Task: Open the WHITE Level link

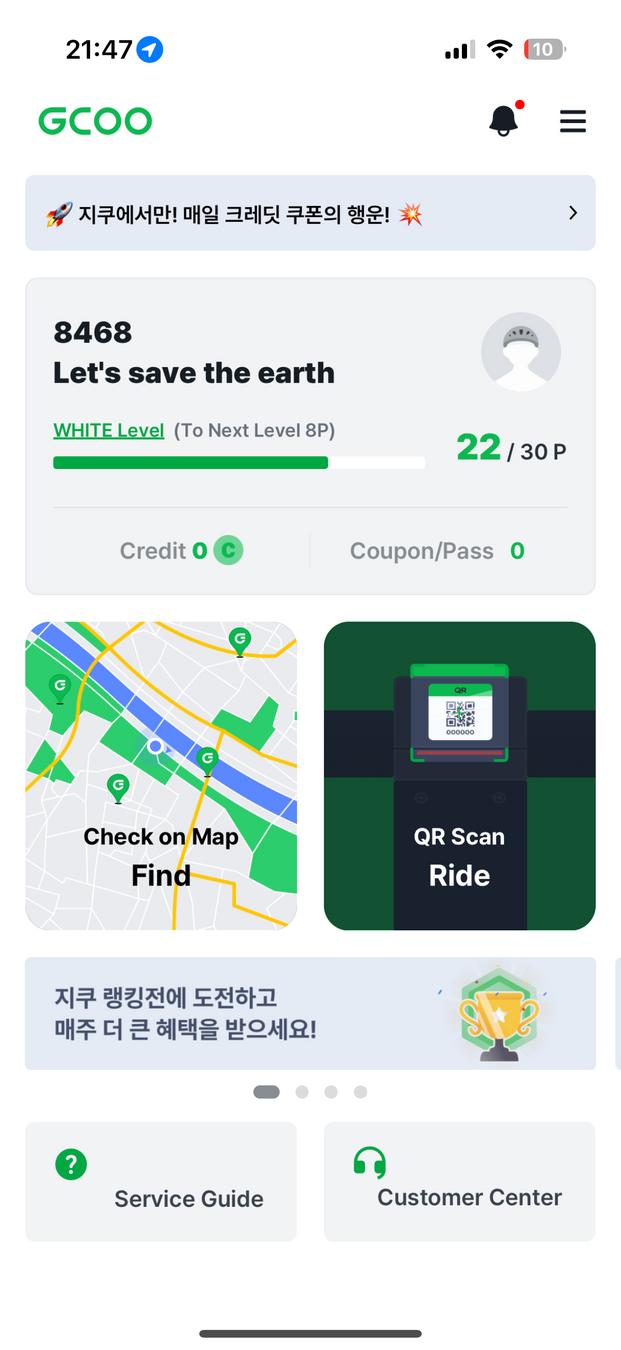Action: (108, 430)
